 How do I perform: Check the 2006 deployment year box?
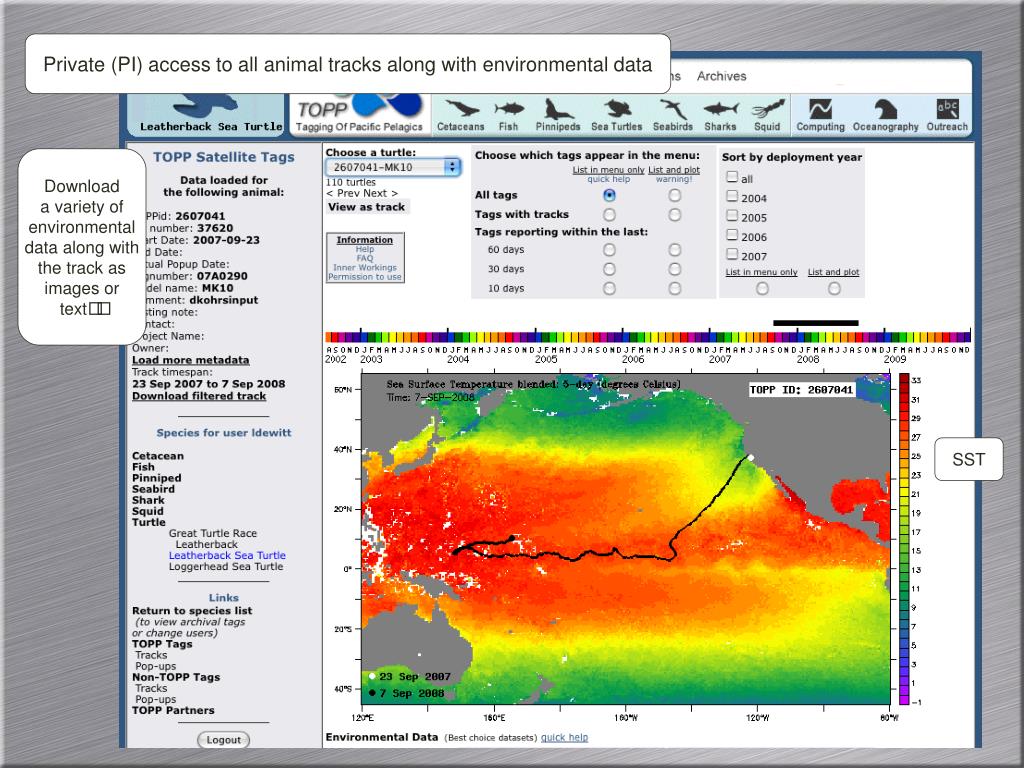732,235
